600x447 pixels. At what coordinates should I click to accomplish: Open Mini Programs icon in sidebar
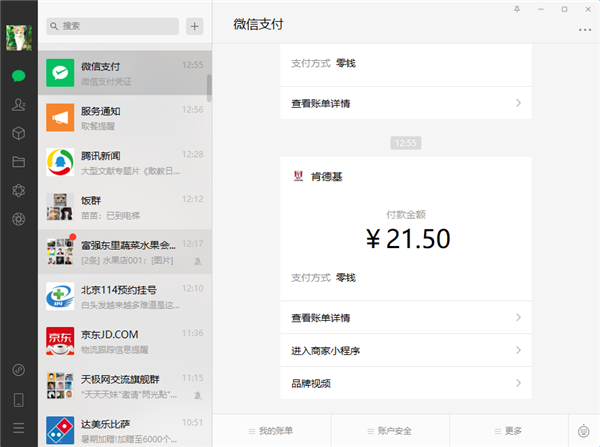point(18,370)
